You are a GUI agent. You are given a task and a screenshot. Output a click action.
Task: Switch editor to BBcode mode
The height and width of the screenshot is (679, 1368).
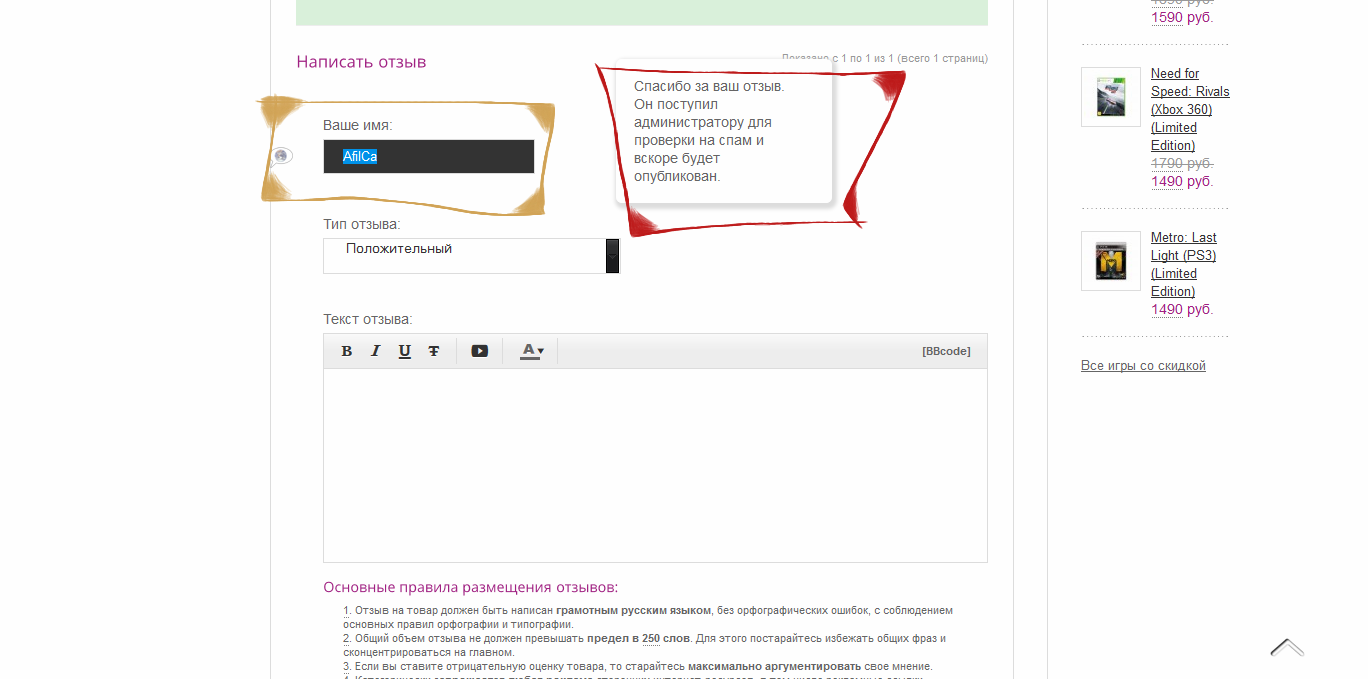coord(946,351)
